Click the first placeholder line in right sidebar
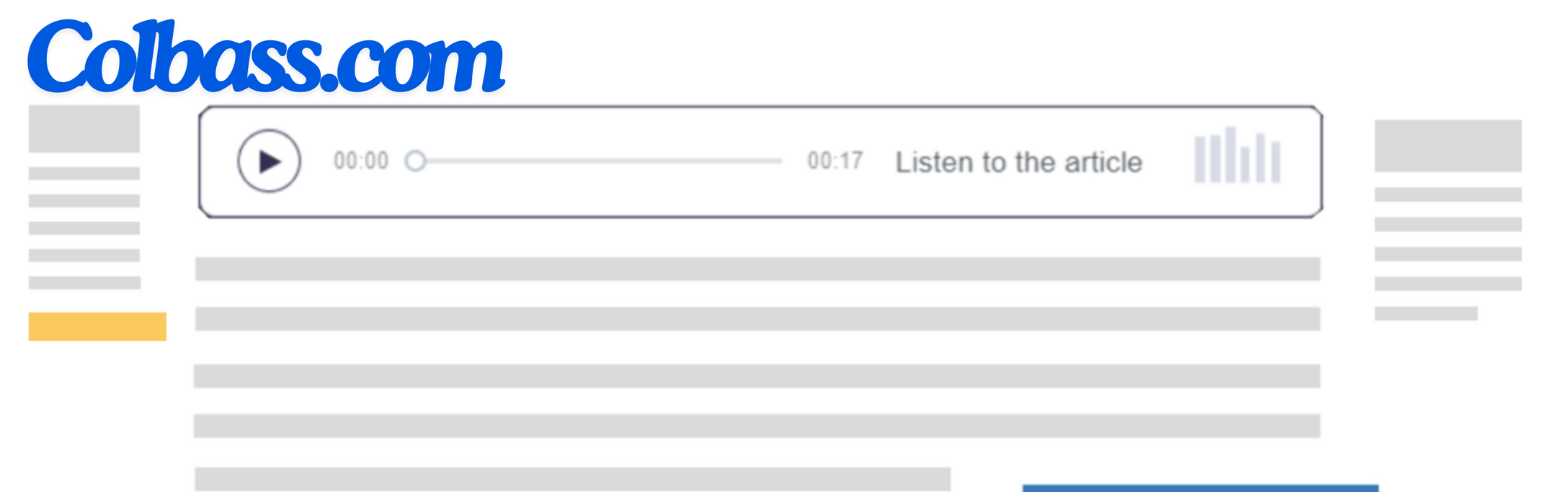Image resolution: width=1544 pixels, height=500 pixels. [x=1447, y=194]
